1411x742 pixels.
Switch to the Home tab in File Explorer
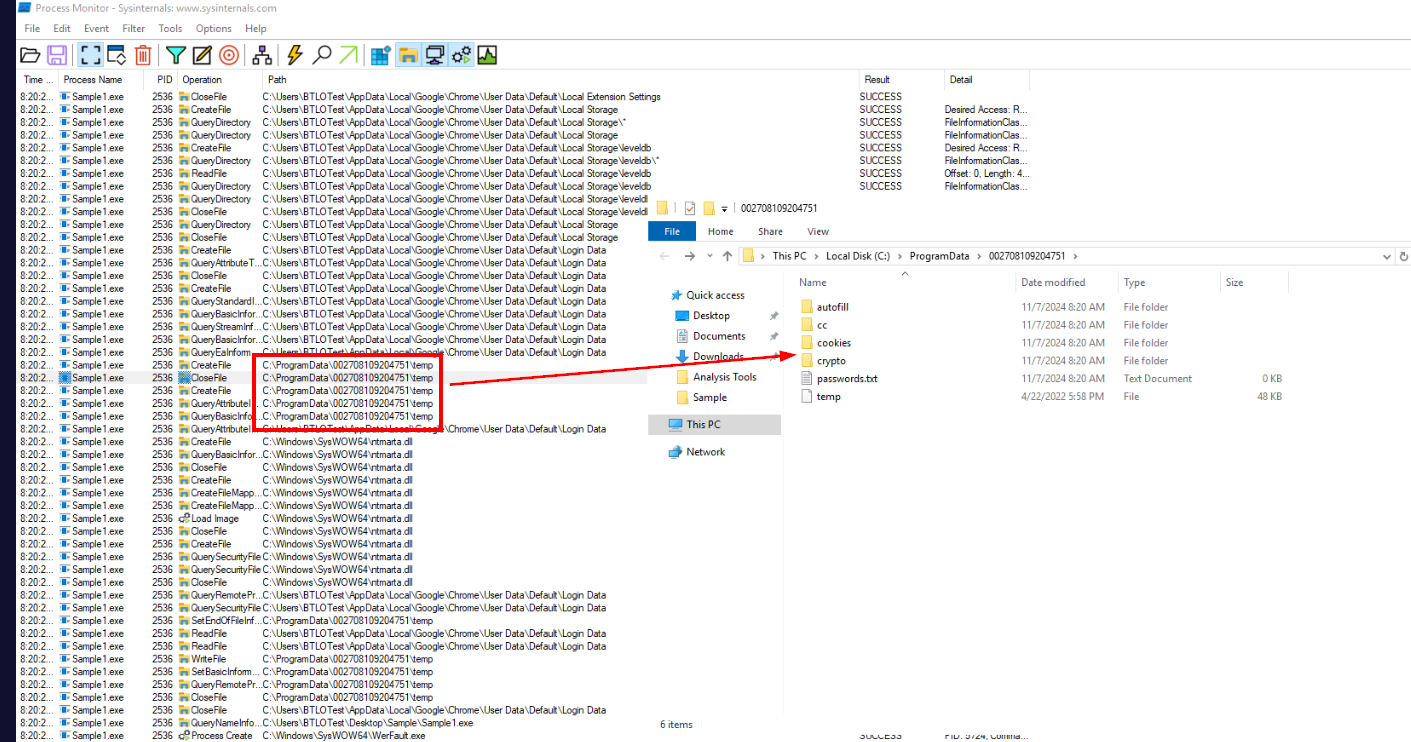720,231
